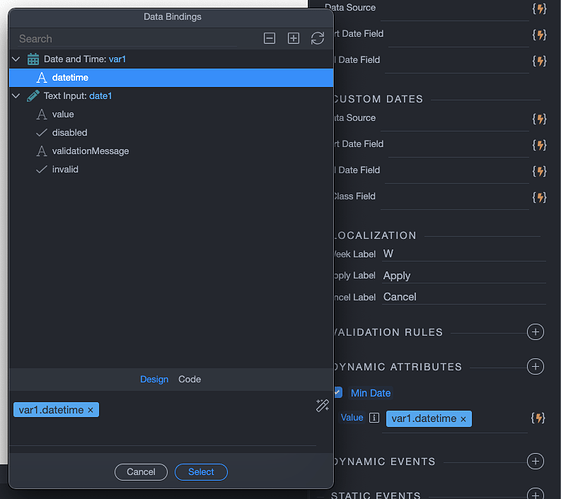The image size is (561, 499).
Task: Collapse the Text Input date1 node
Action: [x=16, y=96]
